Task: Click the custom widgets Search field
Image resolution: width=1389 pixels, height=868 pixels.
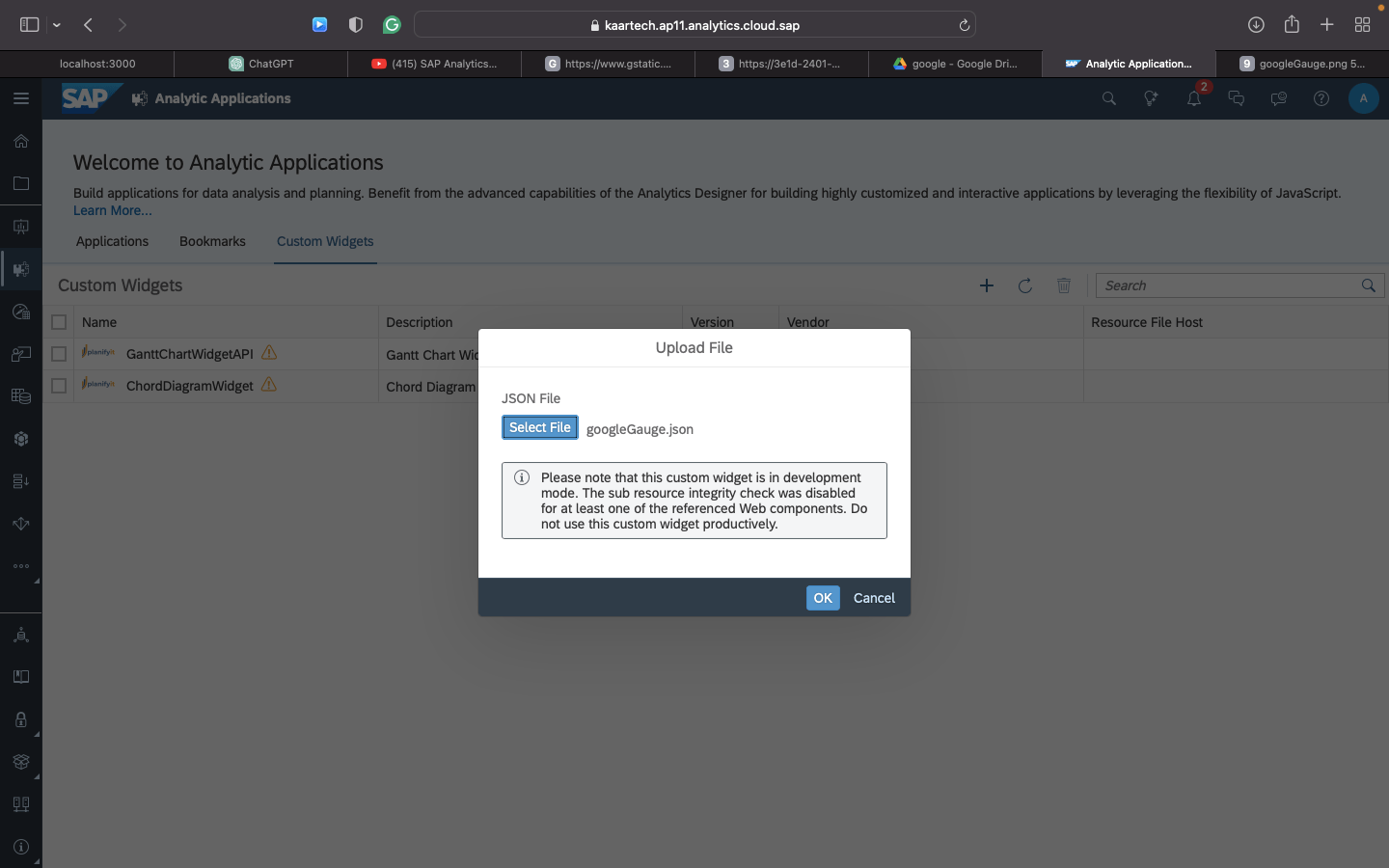Action: 1227,285
